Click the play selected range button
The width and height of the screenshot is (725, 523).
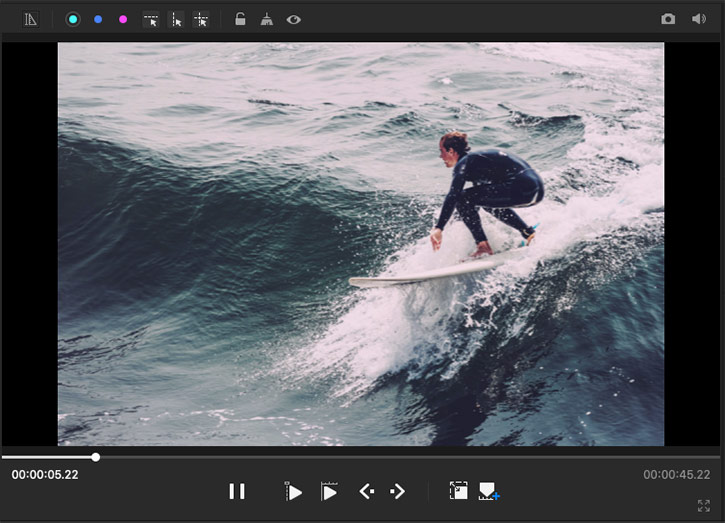329,491
